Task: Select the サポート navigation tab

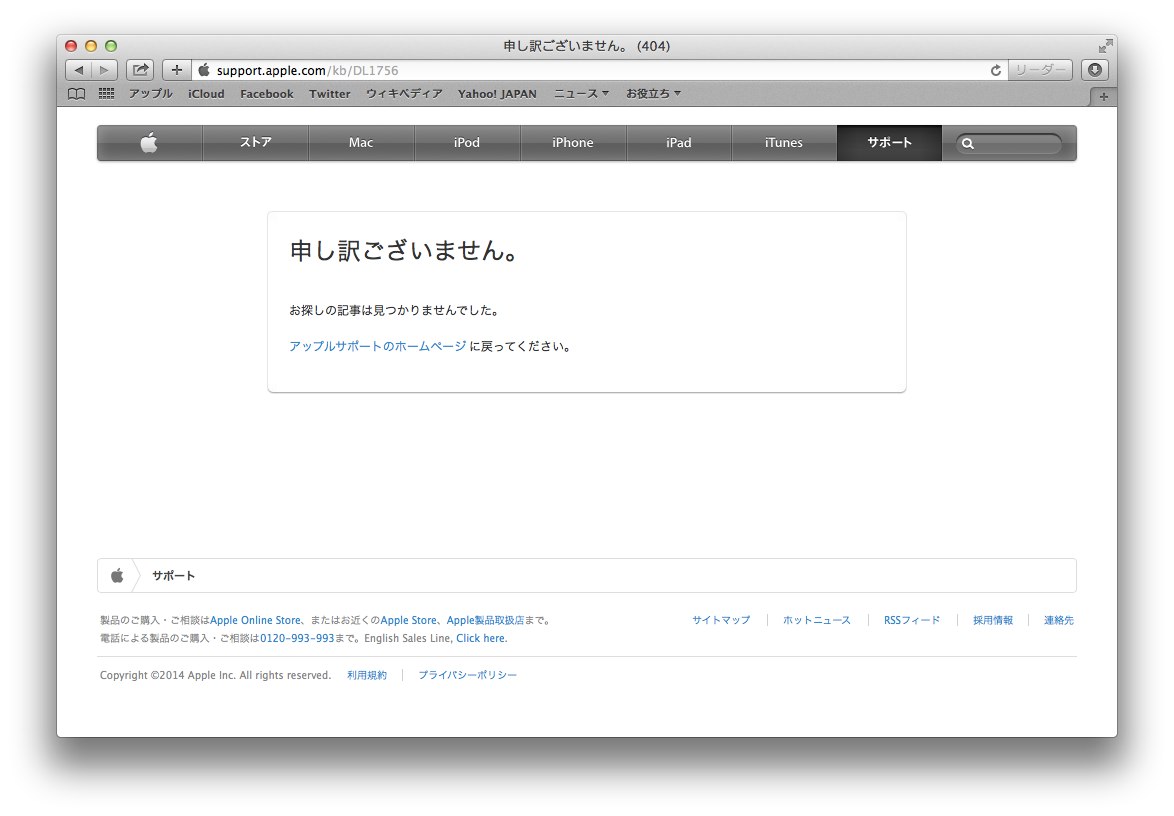Action: (x=889, y=142)
